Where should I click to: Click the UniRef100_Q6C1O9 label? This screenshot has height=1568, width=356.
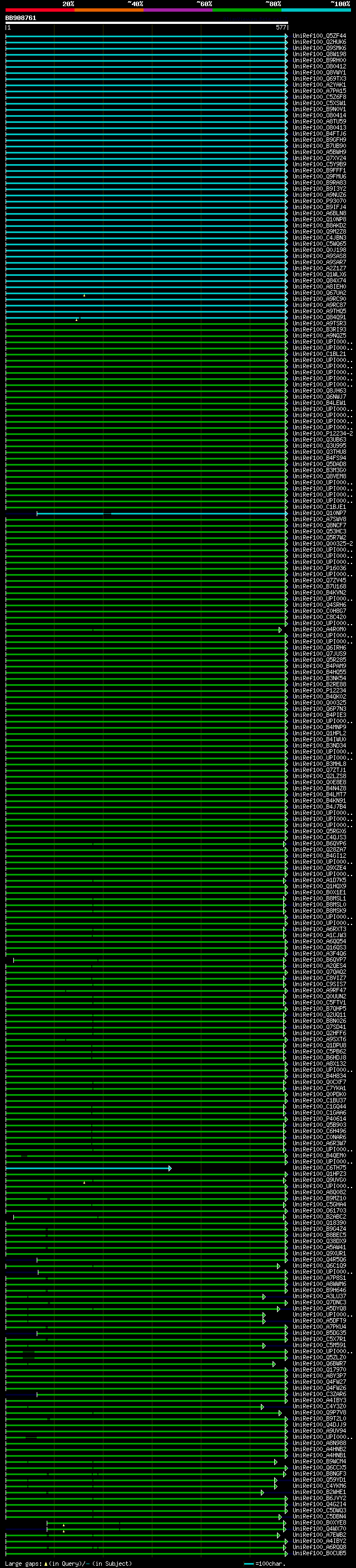[x=319, y=1266]
